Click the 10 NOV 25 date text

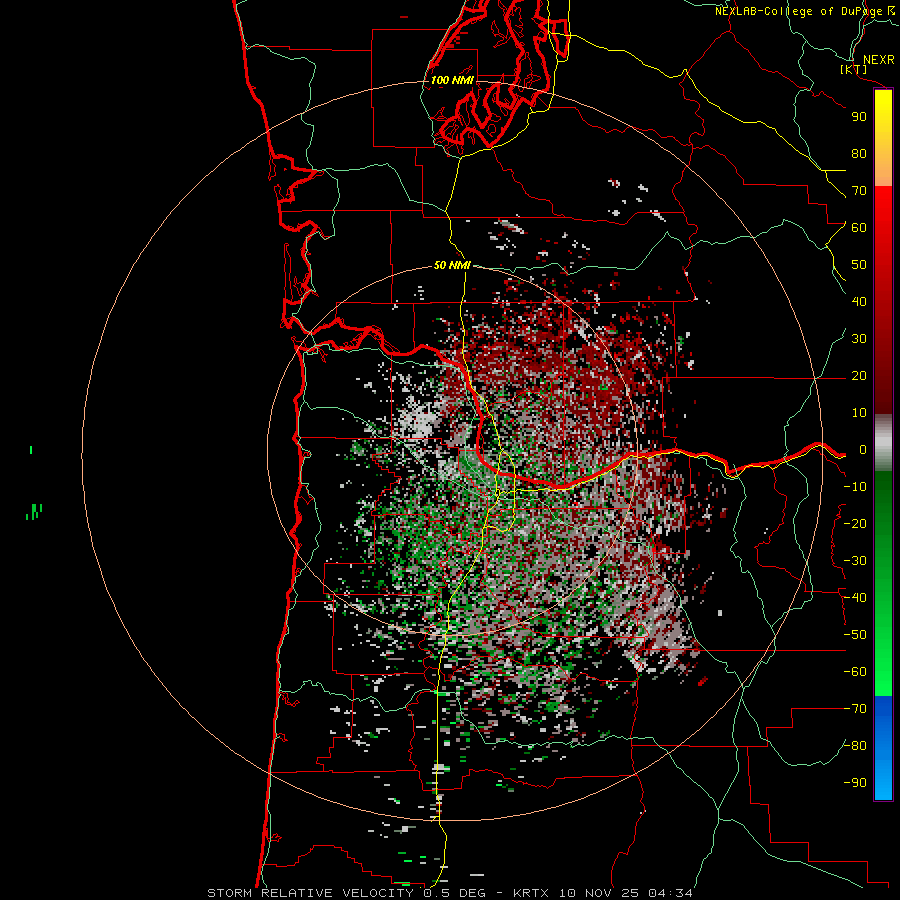(x=599, y=893)
